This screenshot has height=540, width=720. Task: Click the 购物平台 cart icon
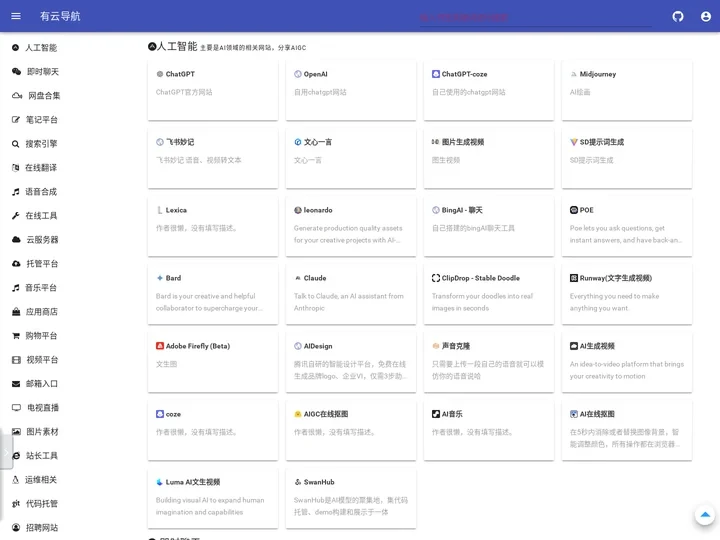tap(16, 336)
